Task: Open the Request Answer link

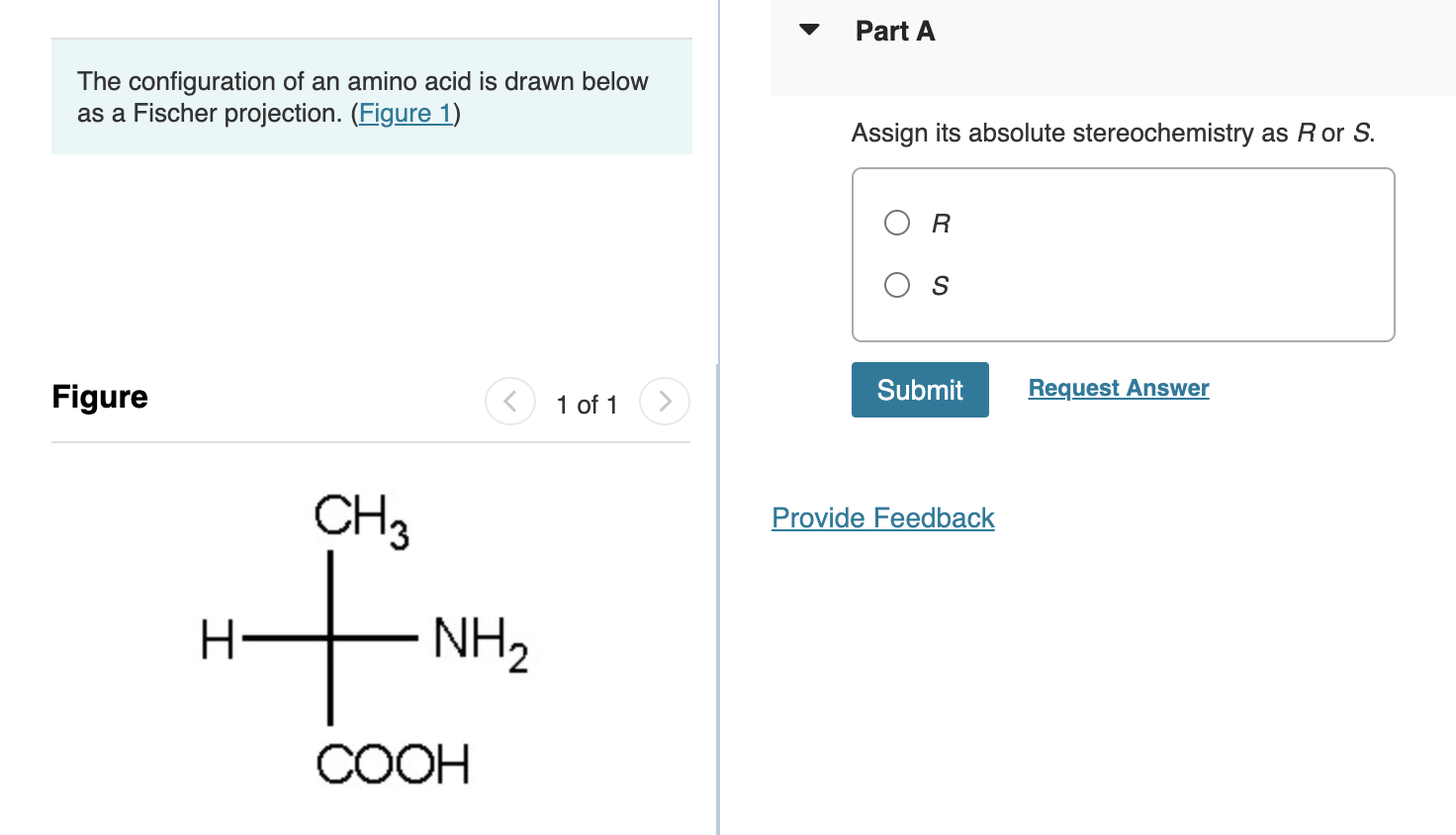Action: click(x=1118, y=388)
